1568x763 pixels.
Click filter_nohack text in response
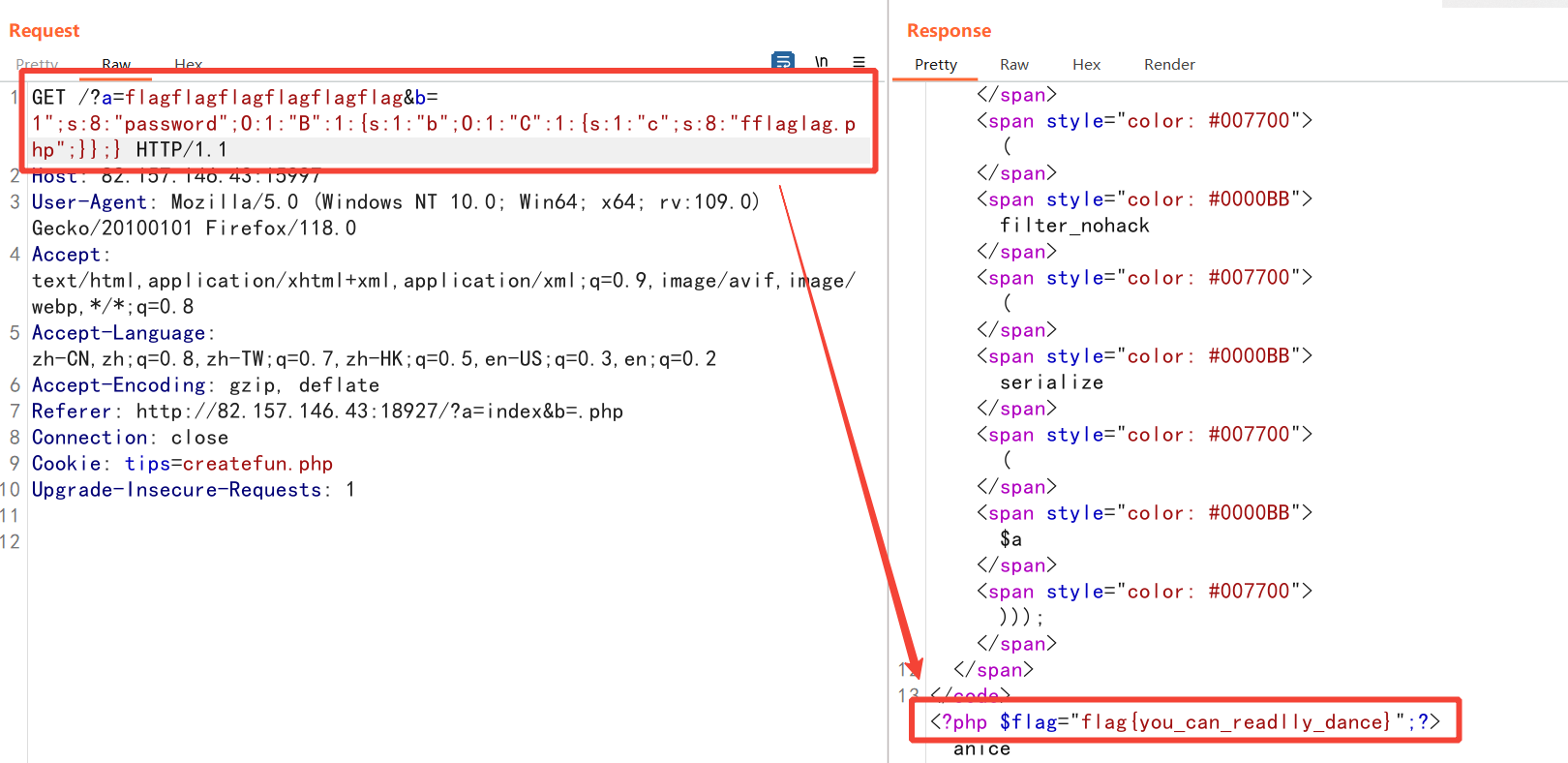point(1074,225)
